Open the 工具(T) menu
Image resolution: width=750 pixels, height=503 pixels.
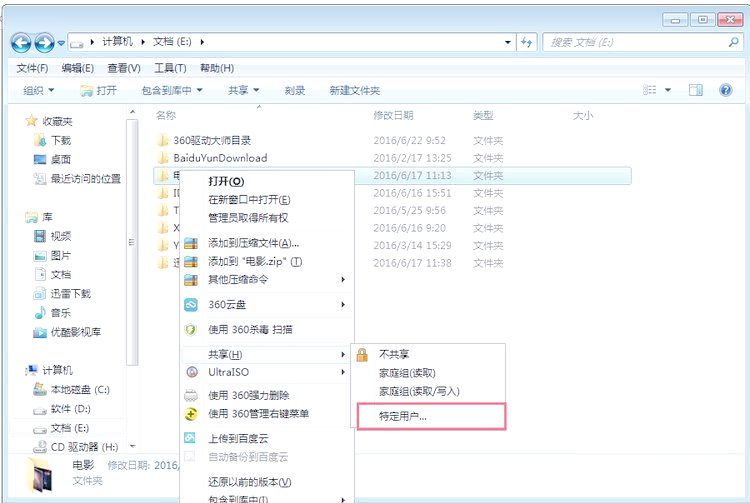click(x=170, y=68)
